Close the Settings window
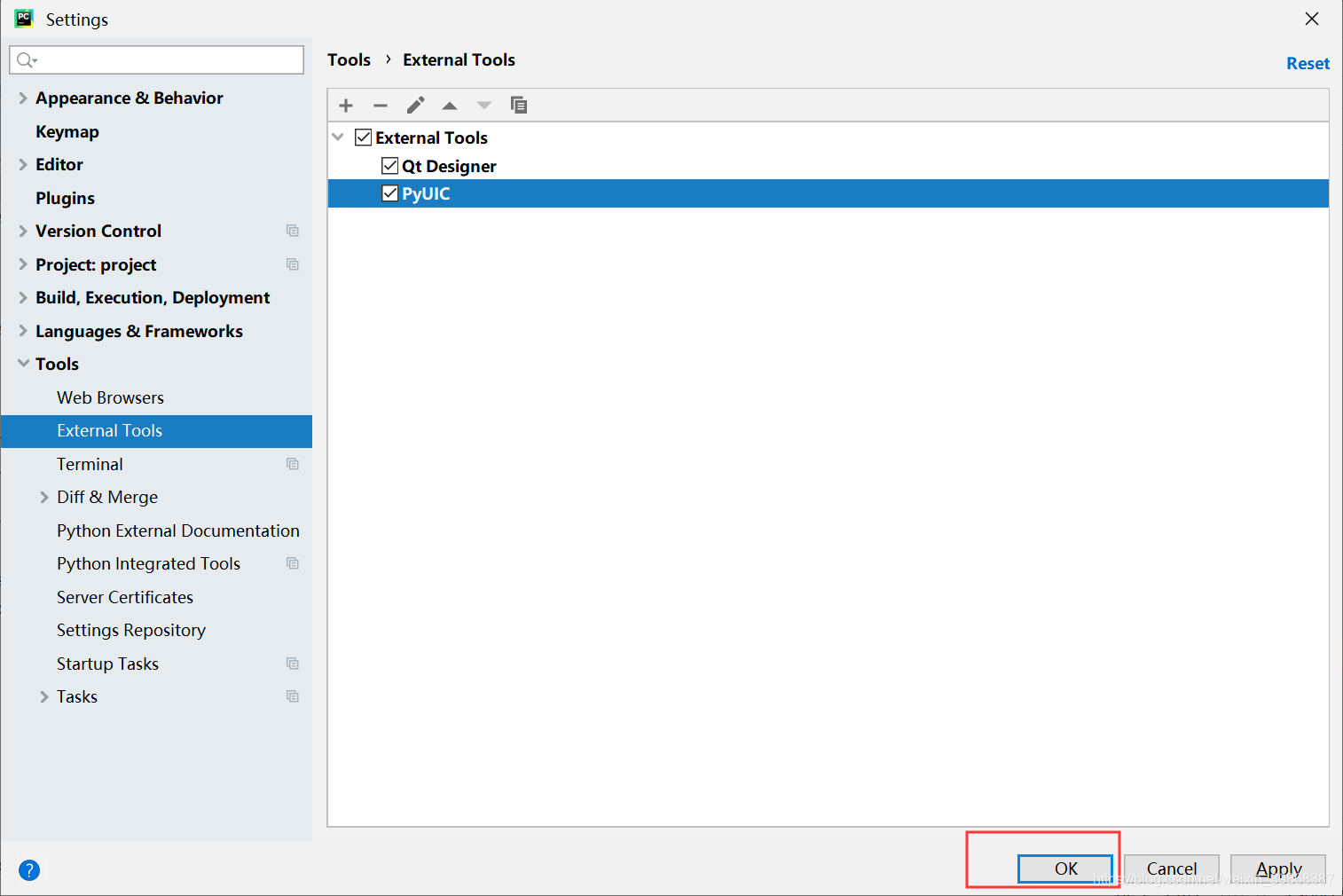This screenshot has height=896, width=1343. click(x=1312, y=19)
